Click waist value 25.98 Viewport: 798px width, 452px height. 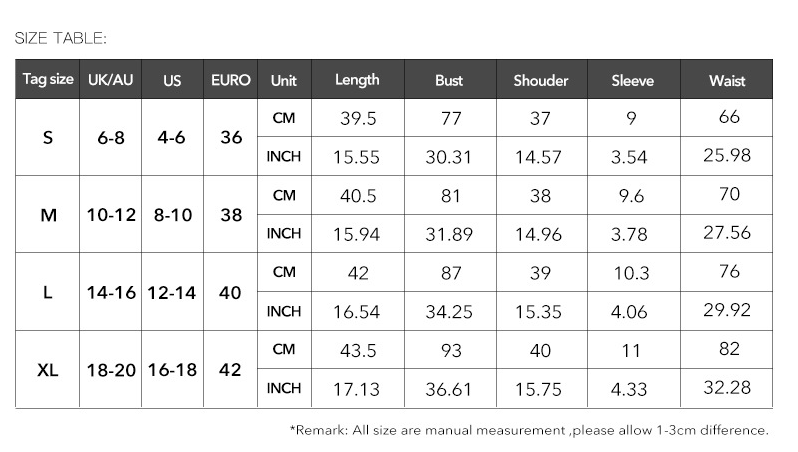(x=727, y=155)
